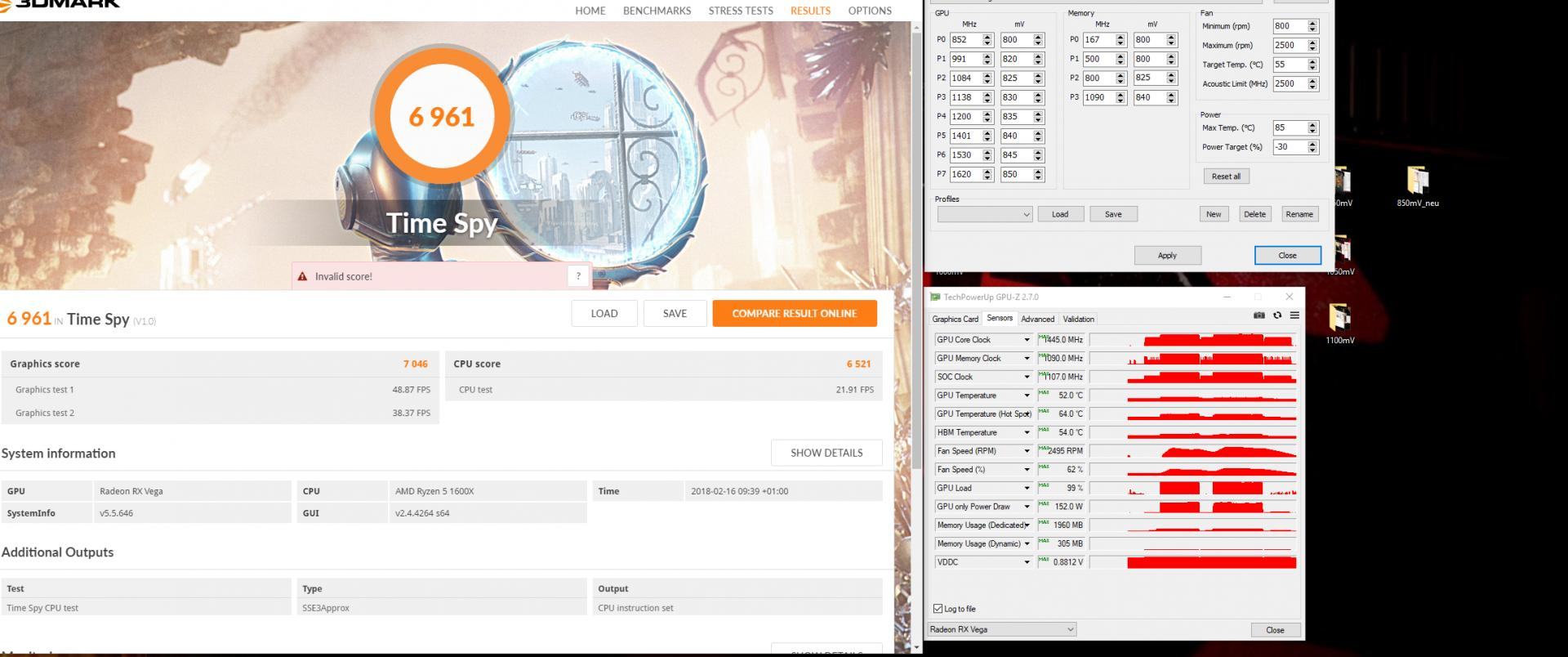Take a GPU-Z screenshot with camera icon
Viewport: 1568px width, 657px height.
click(x=1258, y=315)
